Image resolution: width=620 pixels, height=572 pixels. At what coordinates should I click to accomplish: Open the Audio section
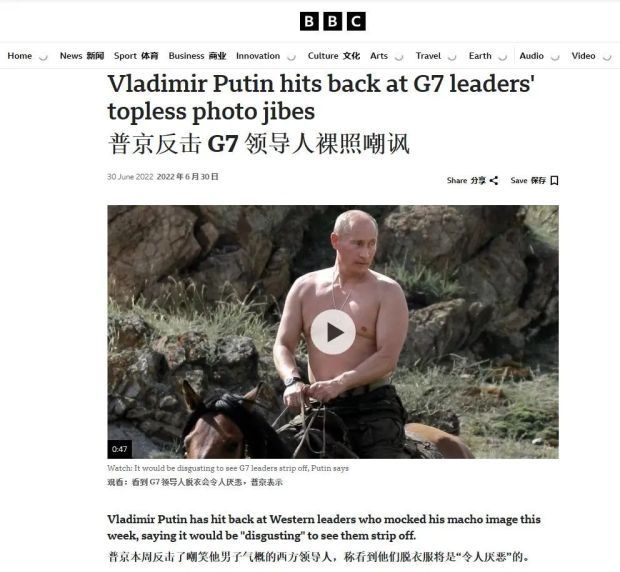(x=531, y=56)
